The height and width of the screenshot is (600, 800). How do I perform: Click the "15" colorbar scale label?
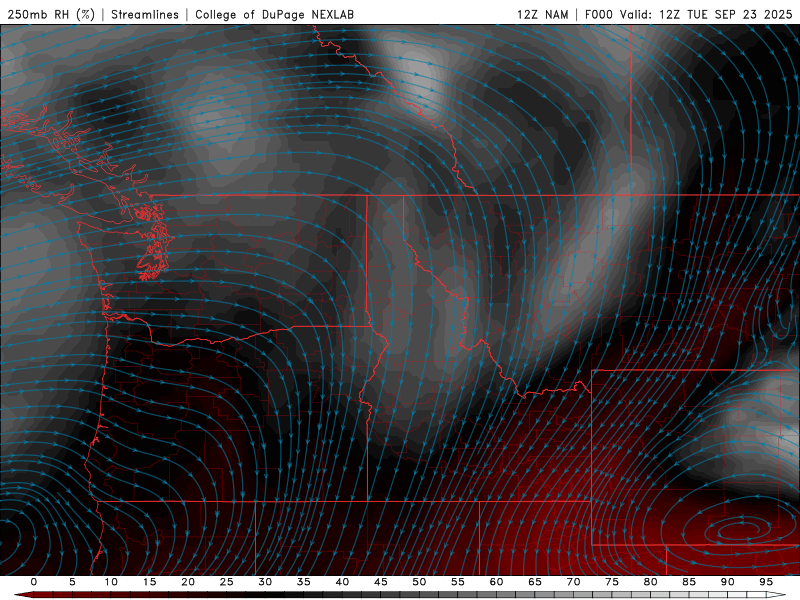pyautogui.click(x=149, y=582)
